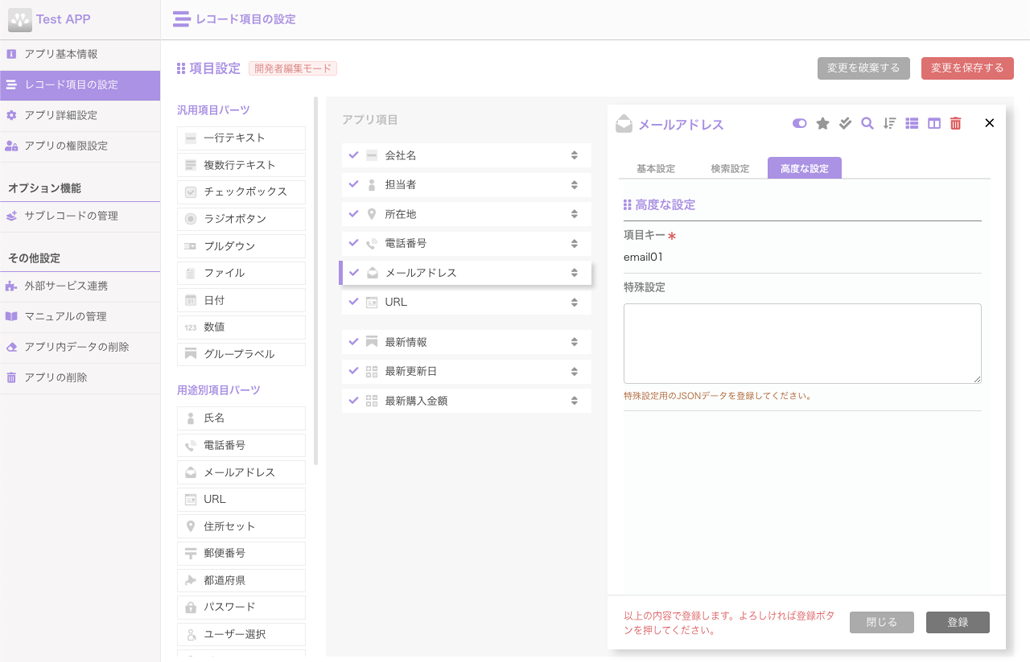The height and width of the screenshot is (662, 1030).
Task: Select the 複数行テキスト parts item
Action: point(241,165)
